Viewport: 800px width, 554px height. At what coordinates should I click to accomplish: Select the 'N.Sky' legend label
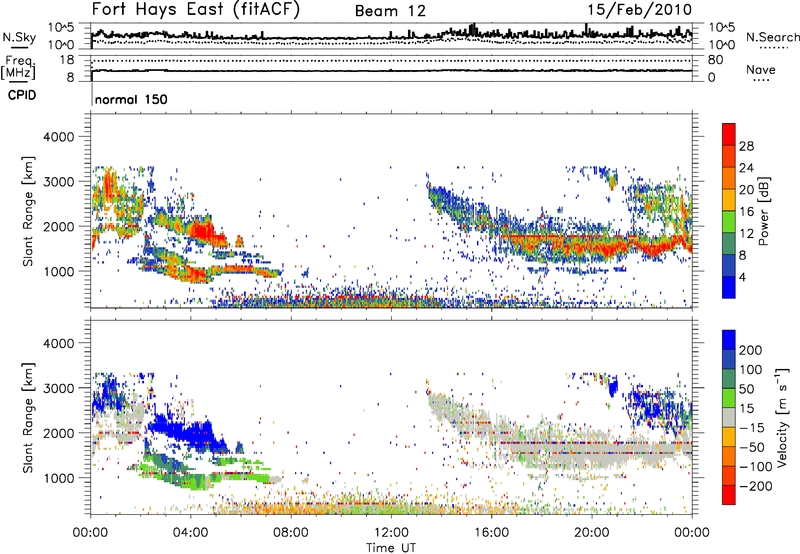(x=19, y=37)
